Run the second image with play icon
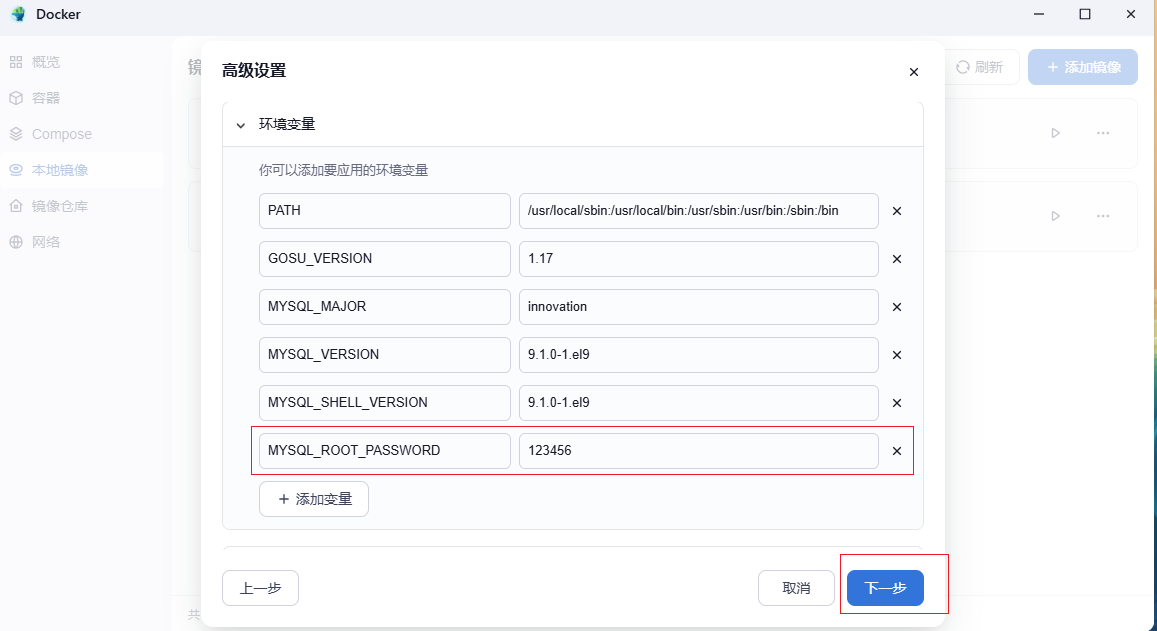Screen dimensions: 1157x631 click(1056, 216)
